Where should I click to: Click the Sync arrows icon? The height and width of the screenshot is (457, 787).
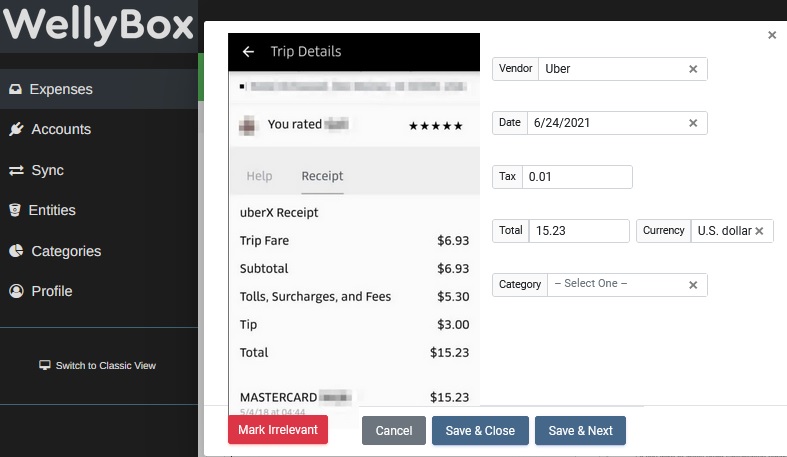click(x=16, y=171)
